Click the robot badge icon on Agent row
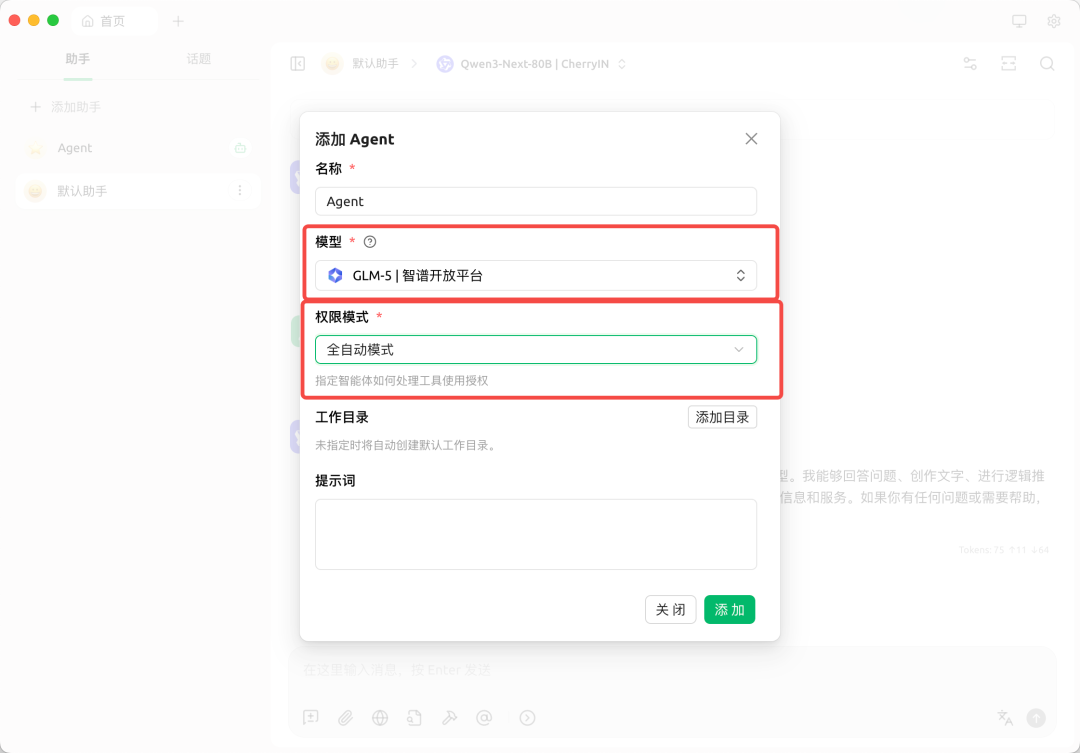This screenshot has width=1080, height=753. 240,148
